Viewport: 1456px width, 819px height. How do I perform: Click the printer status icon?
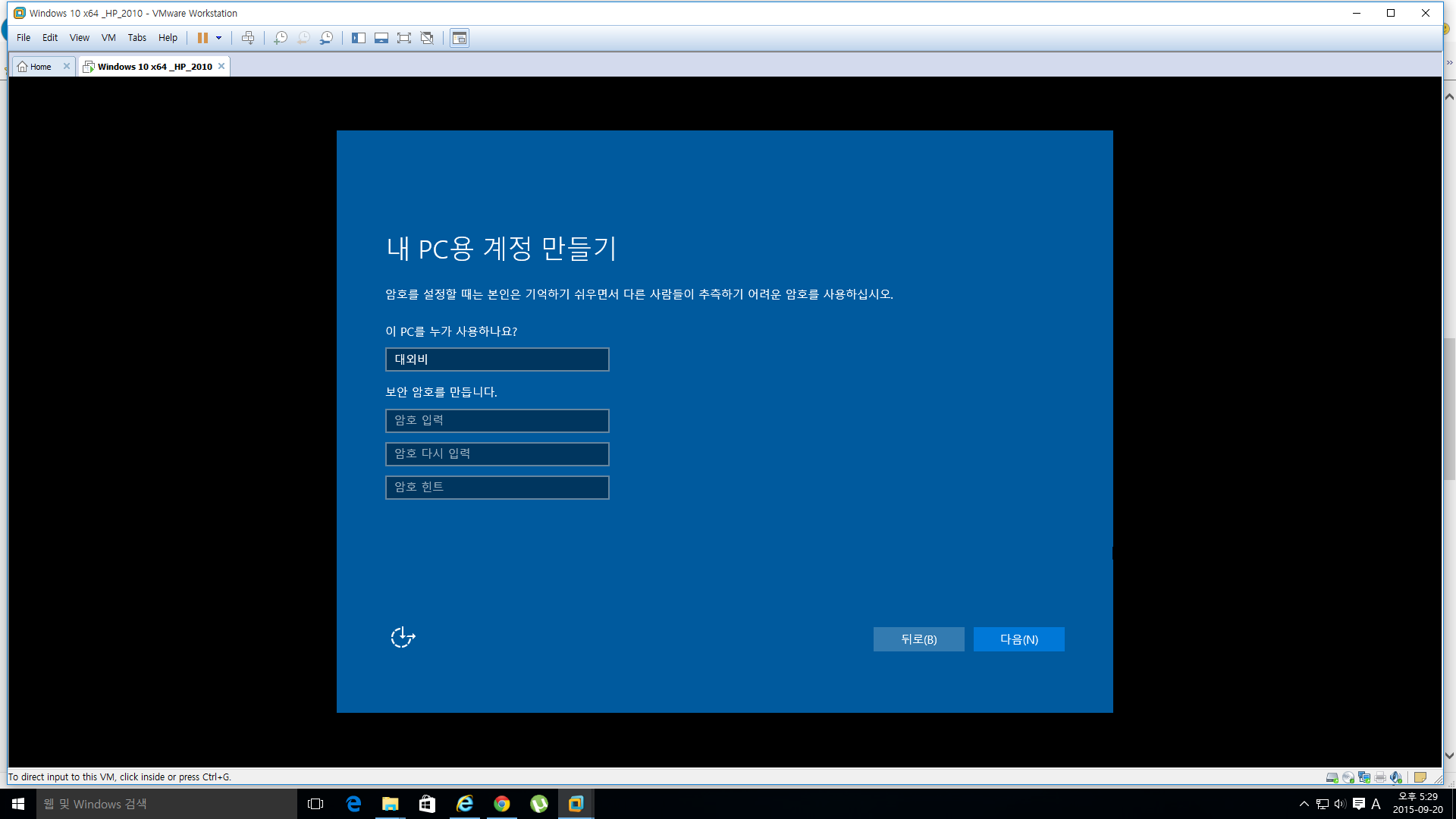(1380, 777)
